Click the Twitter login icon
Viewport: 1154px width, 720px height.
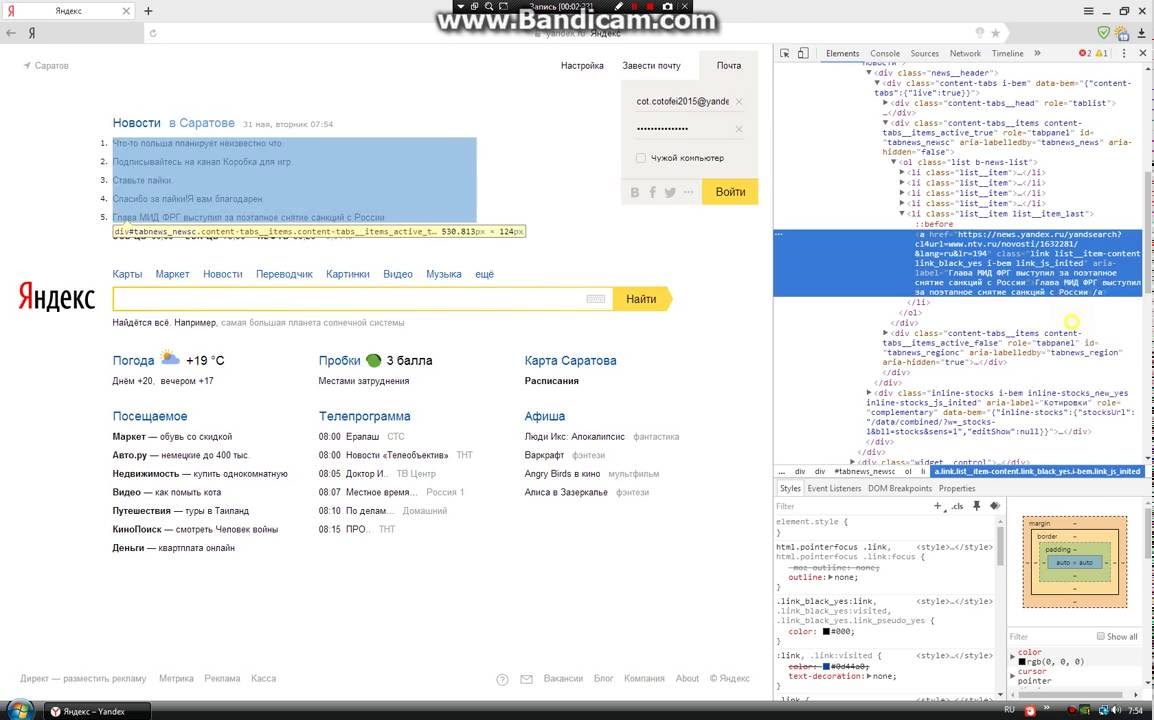click(x=670, y=192)
